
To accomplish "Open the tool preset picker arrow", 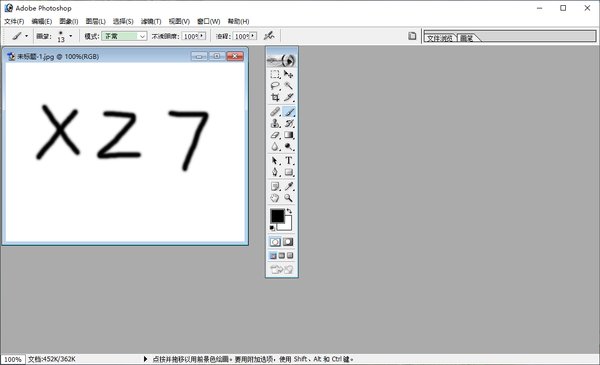I will (26, 36).
